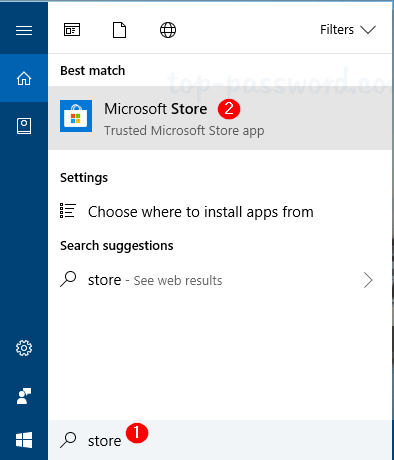
Task: Launch the Microsoft Store best match result
Action: click(x=220, y=118)
